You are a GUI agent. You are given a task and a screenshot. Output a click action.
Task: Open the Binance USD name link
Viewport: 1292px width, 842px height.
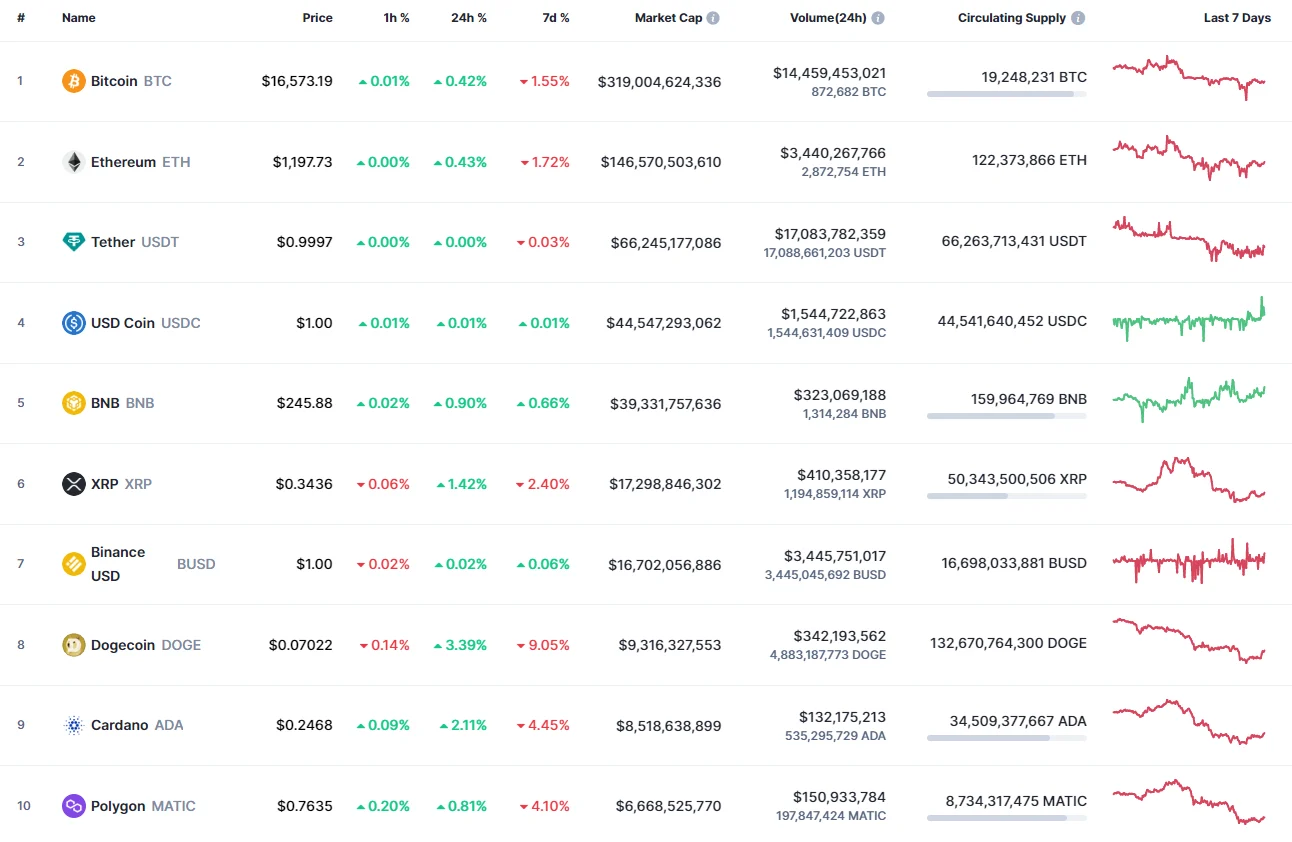pos(118,563)
